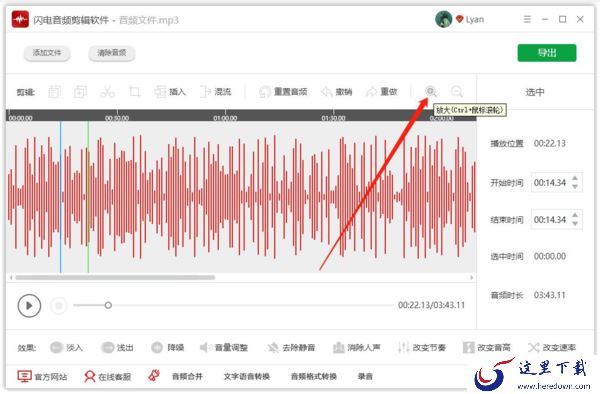Click the 00:30.00 mark on timeline ruler

117,118
